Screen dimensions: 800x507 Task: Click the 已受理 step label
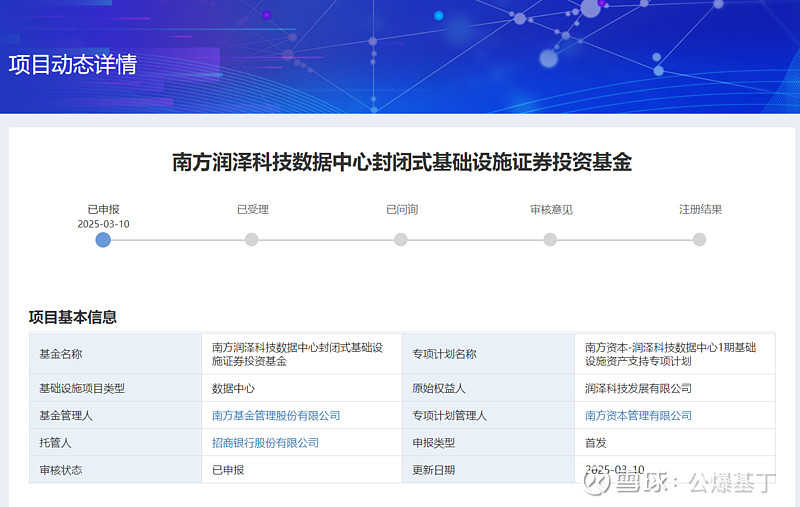pyautogui.click(x=253, y=209)
